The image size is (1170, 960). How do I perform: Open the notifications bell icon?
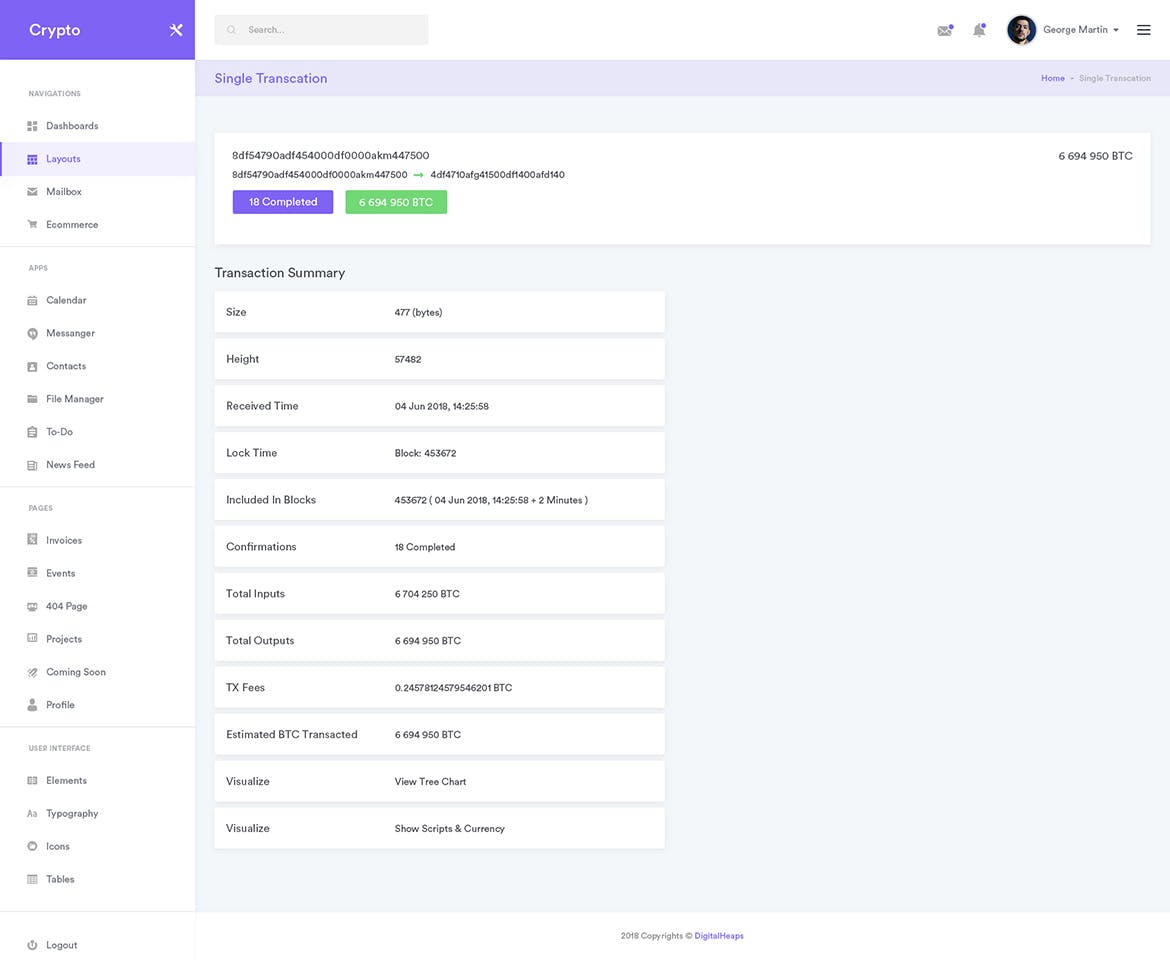[x=979, y=30]
